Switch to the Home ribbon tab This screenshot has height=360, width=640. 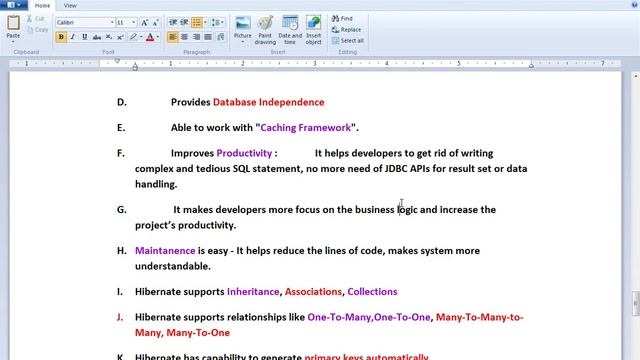(x=42, y=6)
